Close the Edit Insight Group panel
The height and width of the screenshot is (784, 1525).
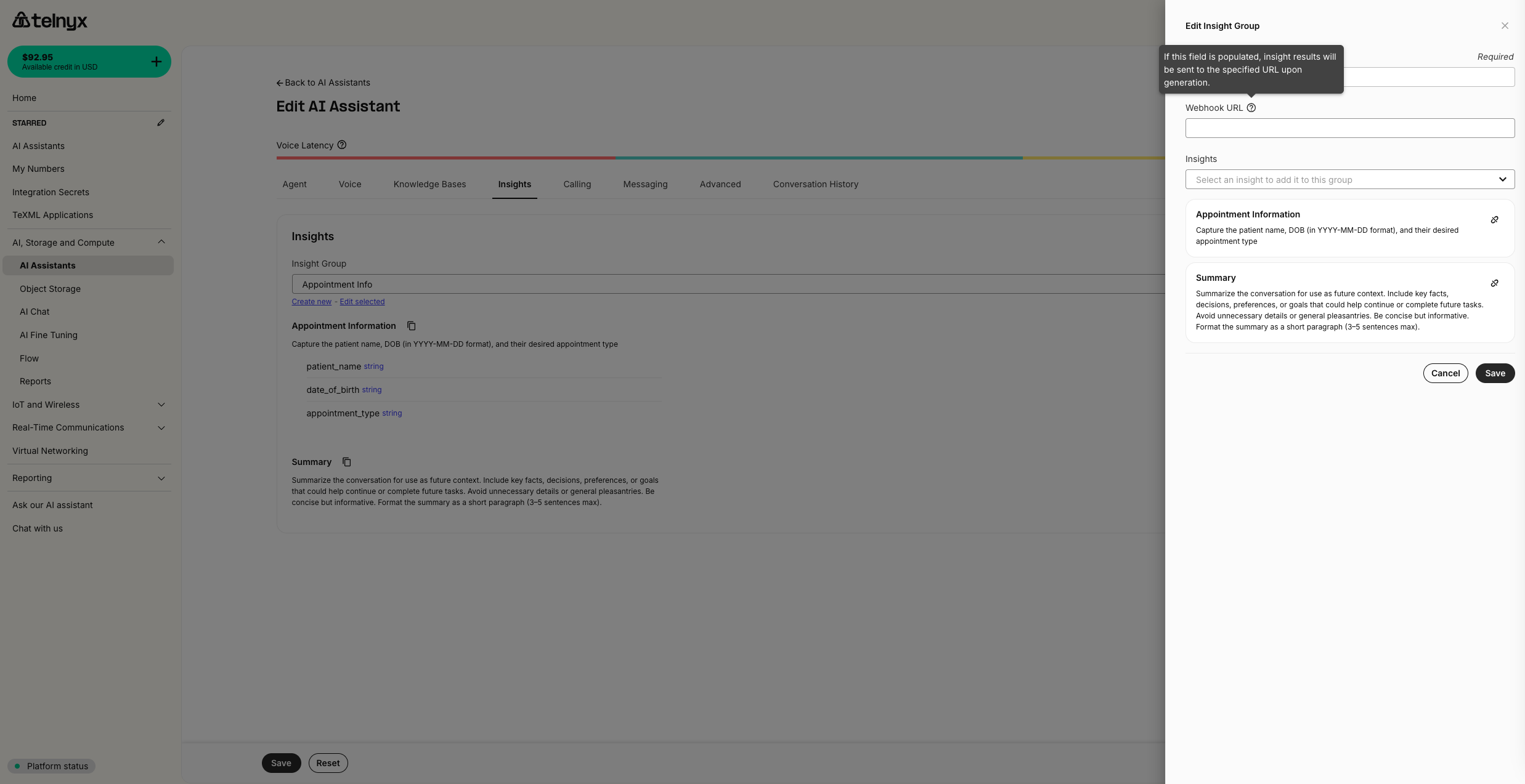click(1505, 26)
